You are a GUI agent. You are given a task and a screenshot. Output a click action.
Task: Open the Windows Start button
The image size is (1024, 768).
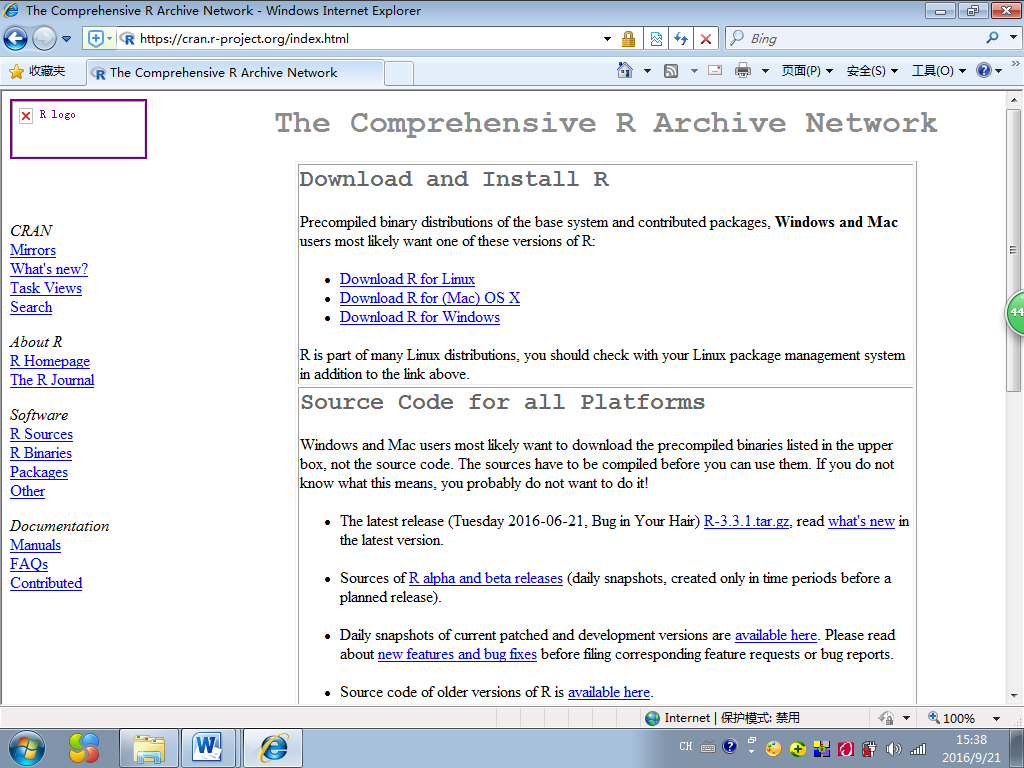pos(27,748)
